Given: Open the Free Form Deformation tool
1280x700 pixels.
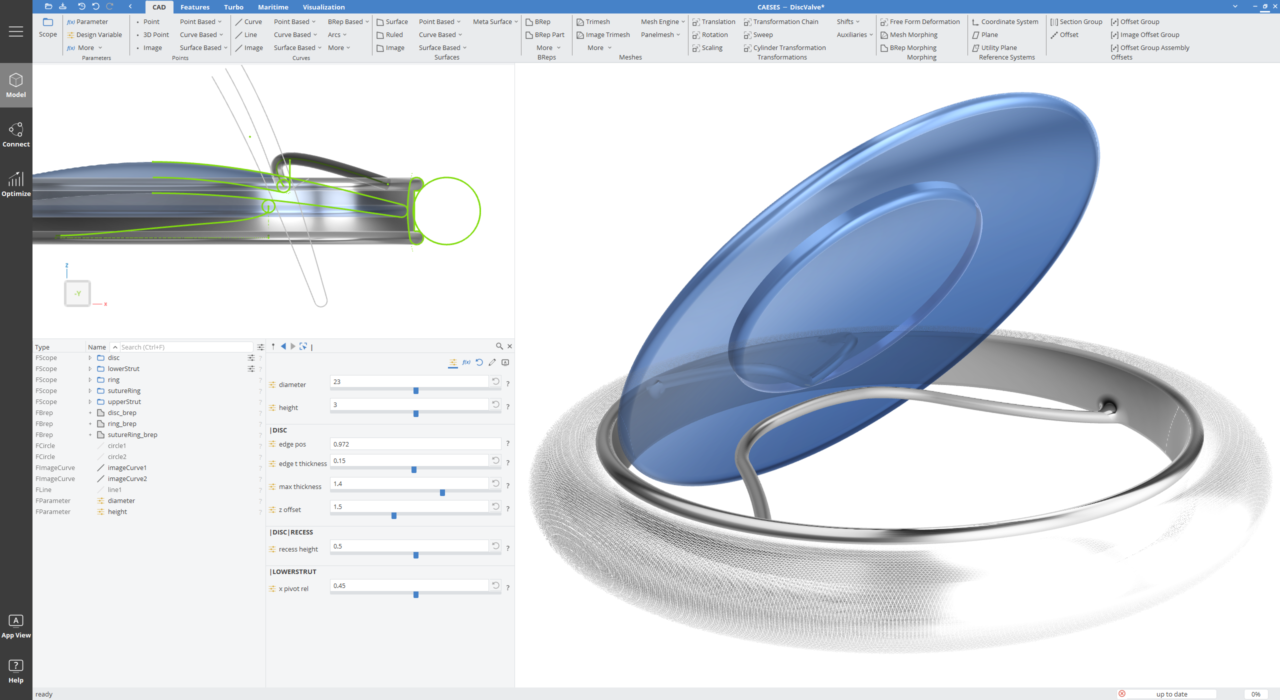Looking at the screenshot, I should (919, 20).
